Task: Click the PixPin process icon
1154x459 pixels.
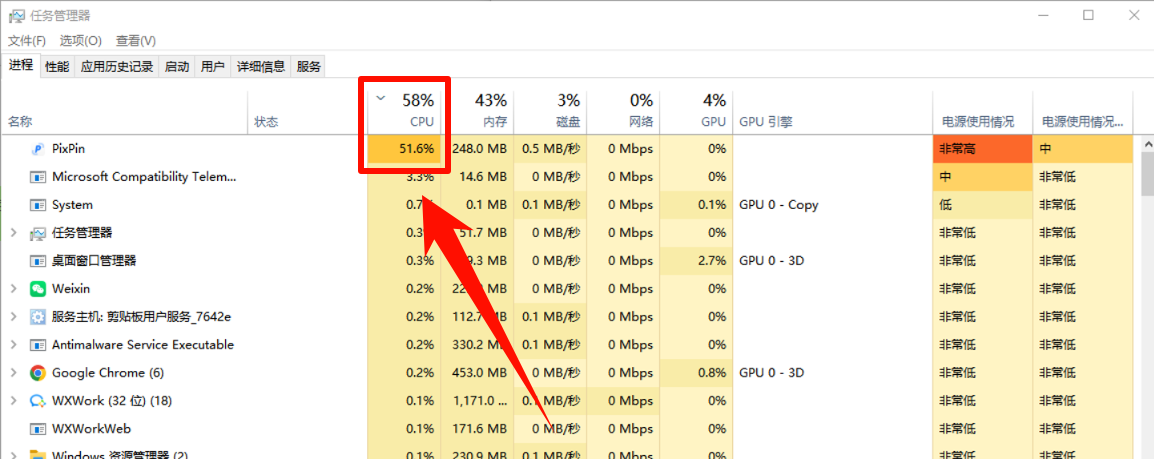Action: click(x=37, y=149)
